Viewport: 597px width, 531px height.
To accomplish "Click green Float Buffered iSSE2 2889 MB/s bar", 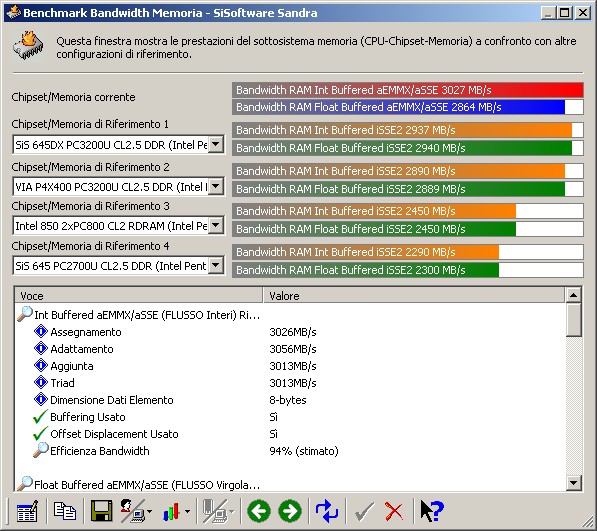I will tap(408, 189).
